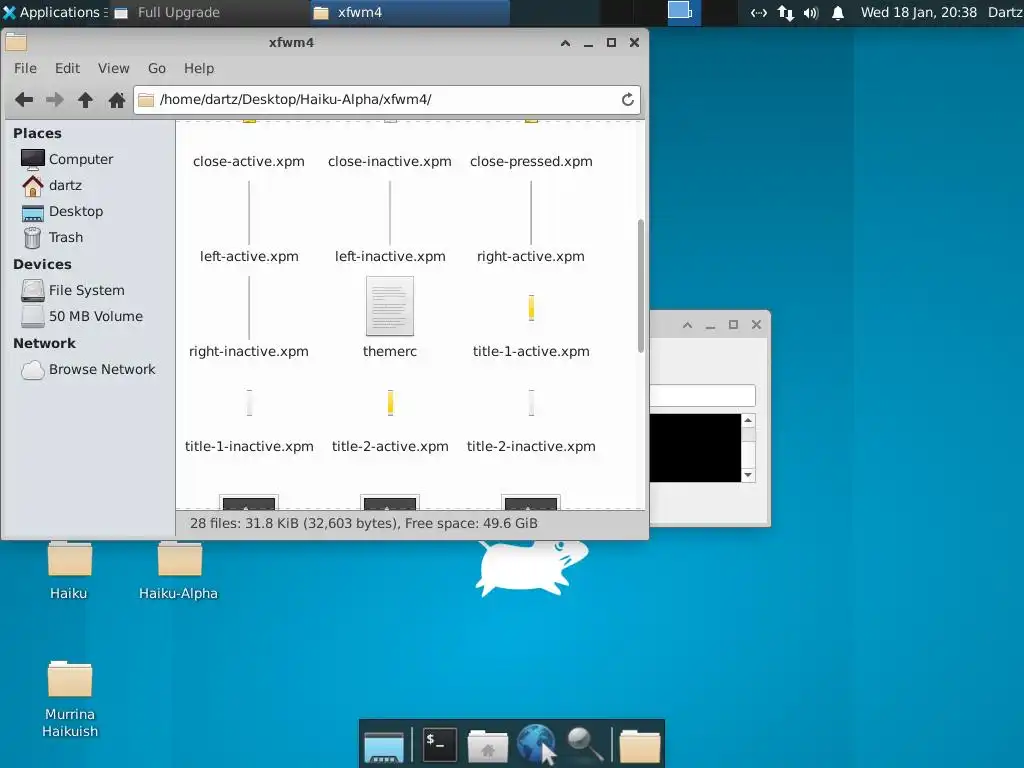This screenshot has height=768, width=1024.
Task: Click the close-active.xpm file name
Action: tap(249, 161)
